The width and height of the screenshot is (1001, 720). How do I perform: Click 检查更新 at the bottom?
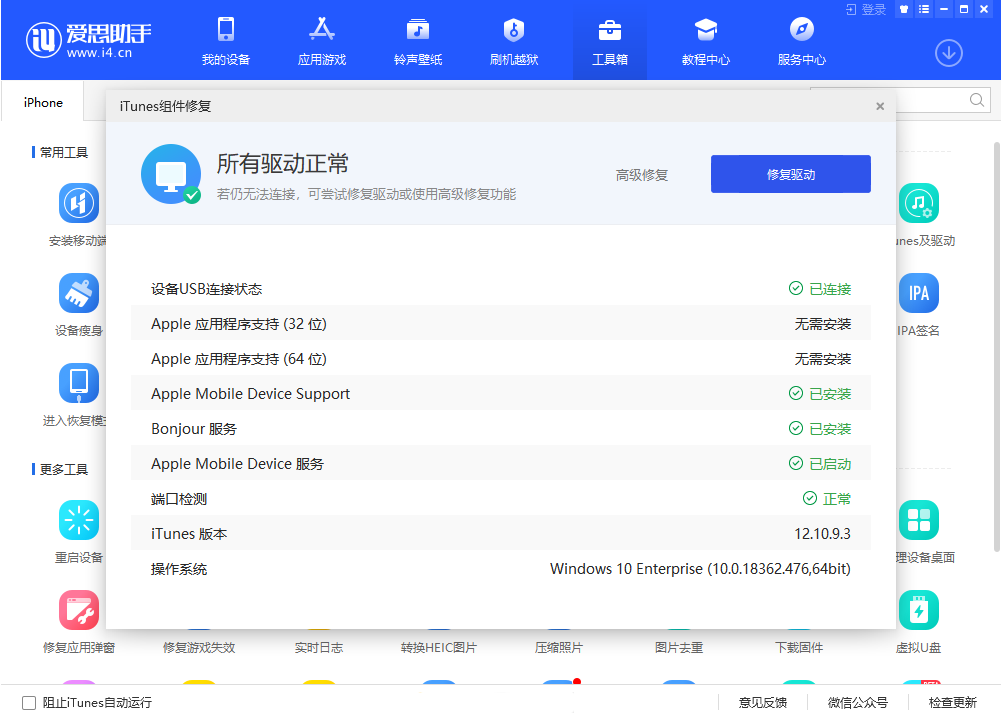click(x=954, y=702)
